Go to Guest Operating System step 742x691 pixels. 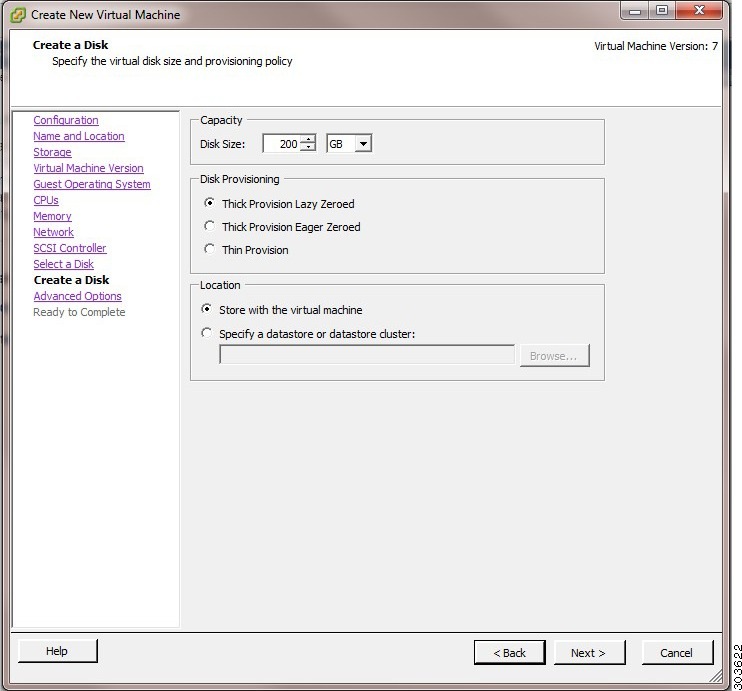coord(92,184)
